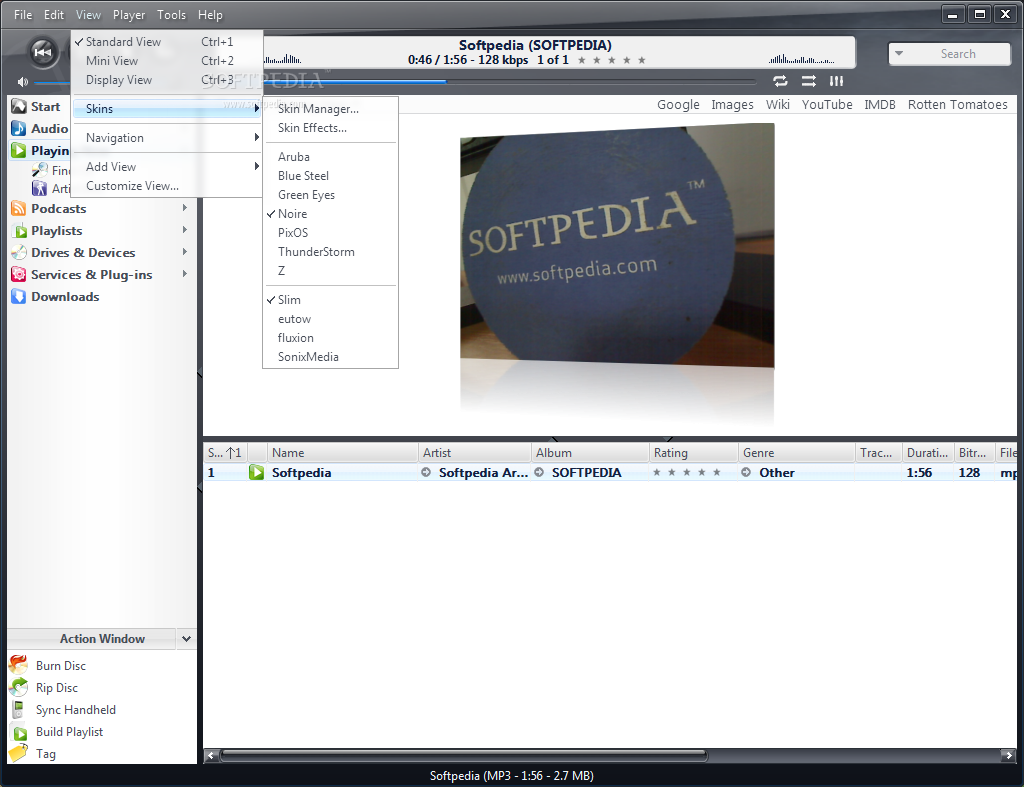Click the Rip Disc icon
1024x787 pixels.
tap(19, 687)
